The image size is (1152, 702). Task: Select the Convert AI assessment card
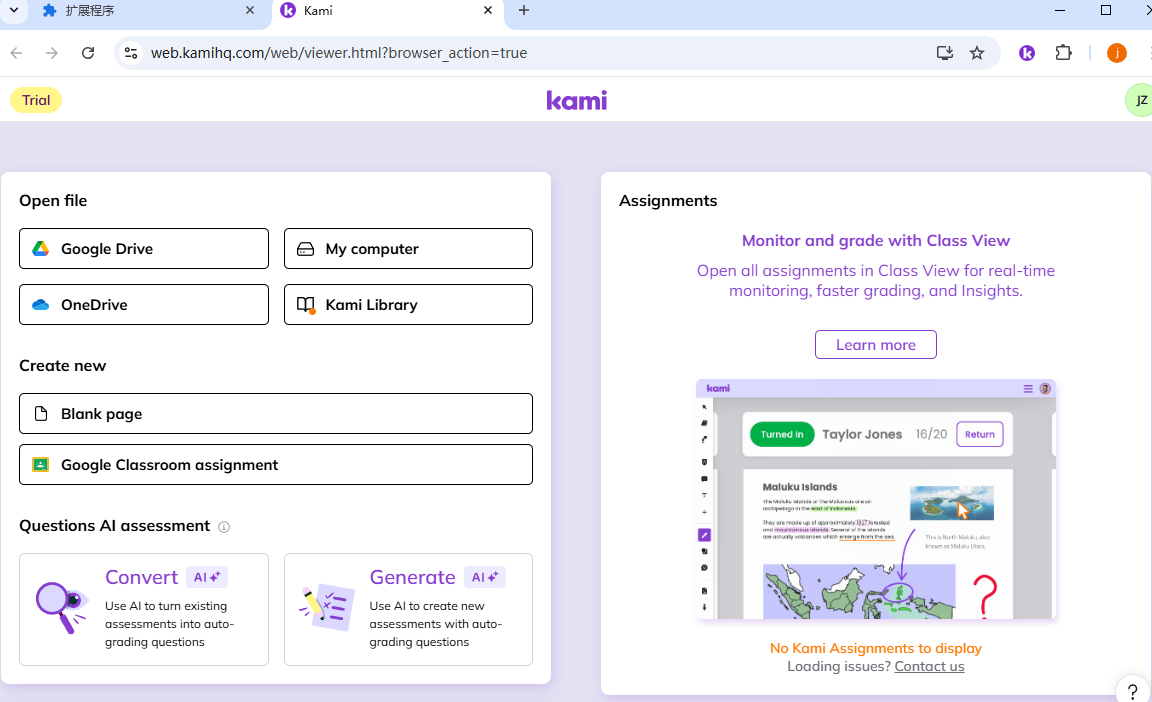pos(144,609)
